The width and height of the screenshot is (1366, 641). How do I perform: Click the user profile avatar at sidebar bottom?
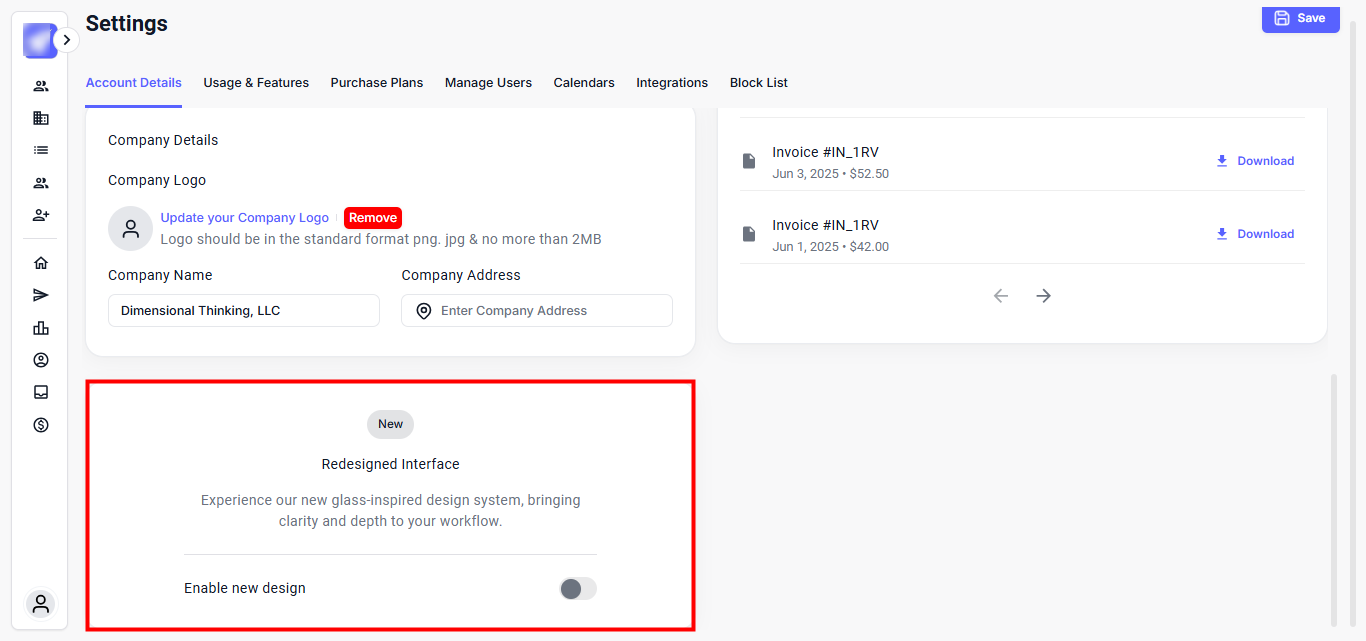pos(41,604)
